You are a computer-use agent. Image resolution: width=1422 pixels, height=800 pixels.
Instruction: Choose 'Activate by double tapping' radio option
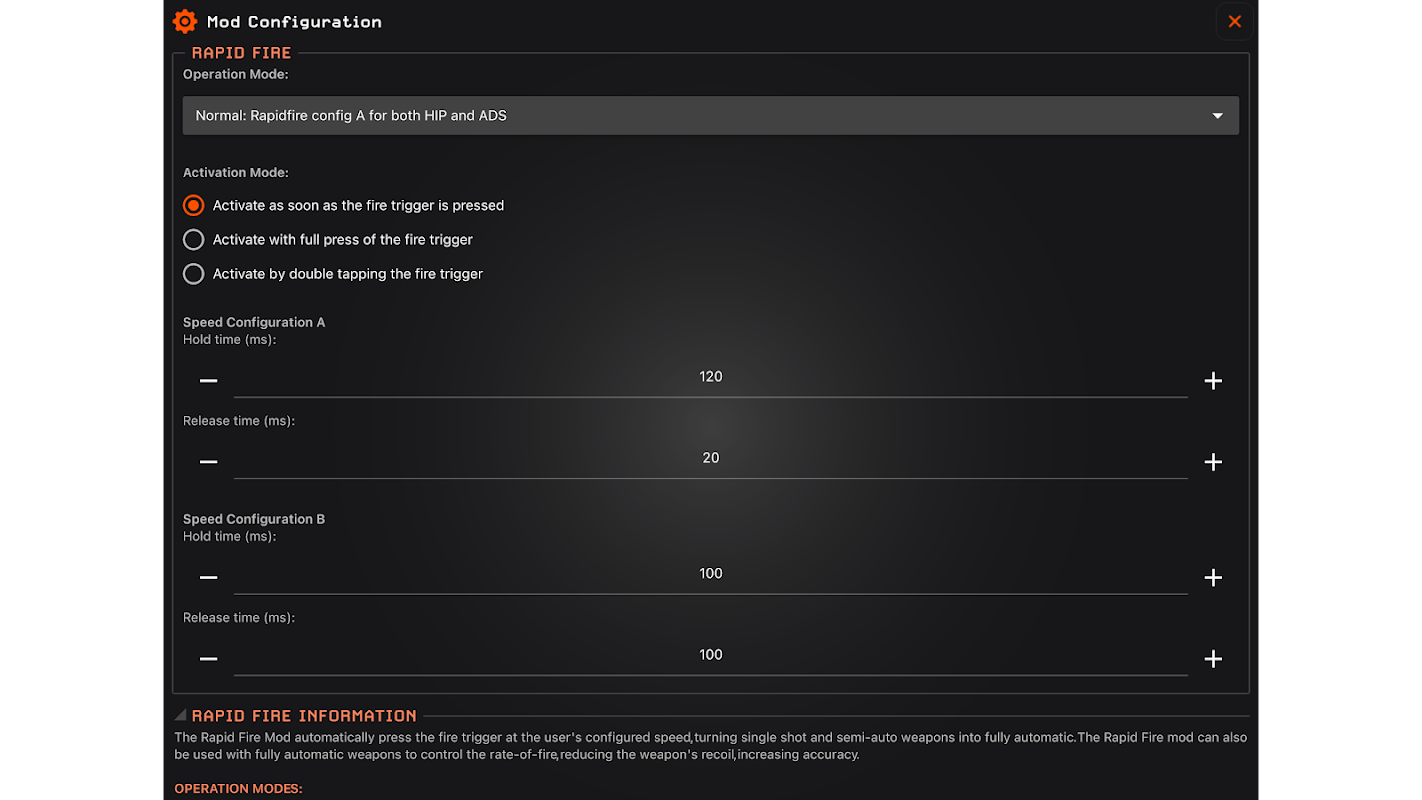coord(194,274)
